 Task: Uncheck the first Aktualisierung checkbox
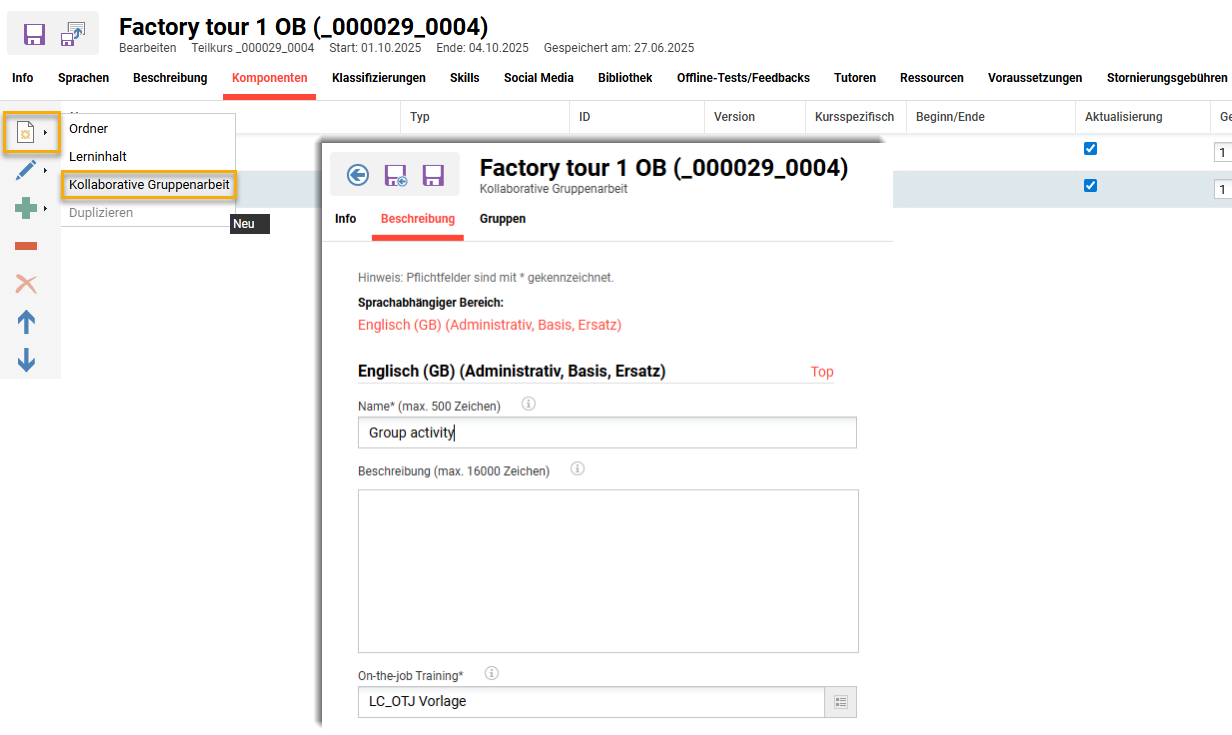pyautogui.click(x=1090, y=149)
